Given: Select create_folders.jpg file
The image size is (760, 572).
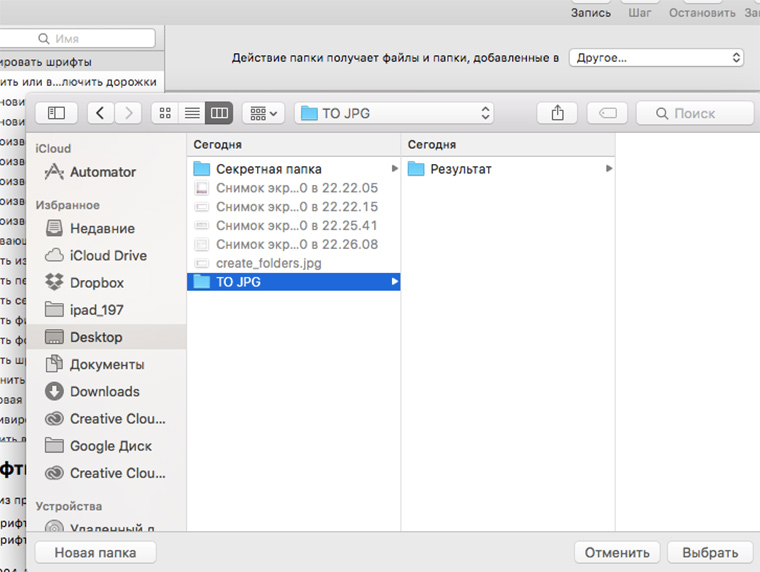Looking at the screenshot, I should click(x=293, y=263).
